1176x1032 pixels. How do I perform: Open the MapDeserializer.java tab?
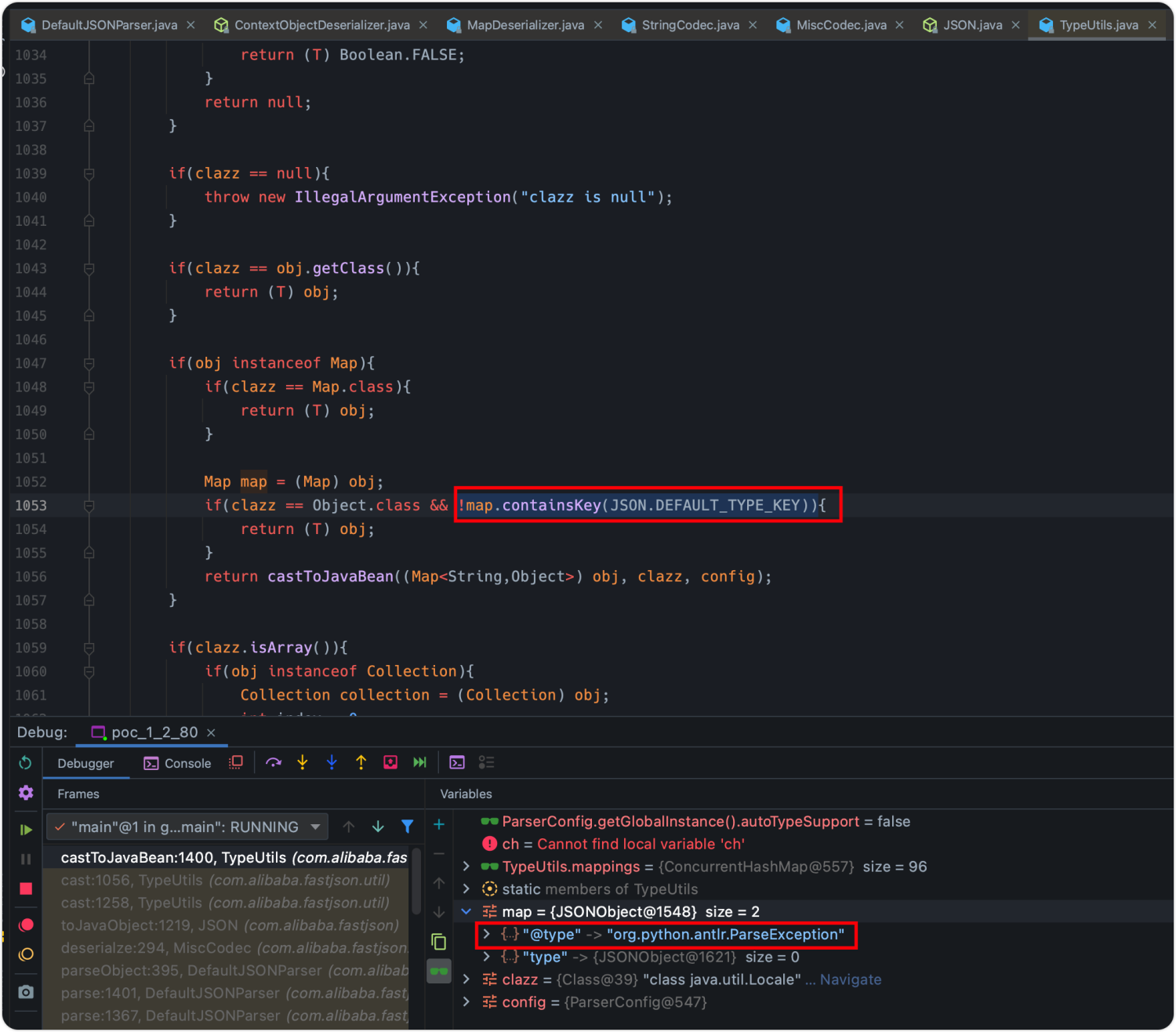tap(525, 25)
